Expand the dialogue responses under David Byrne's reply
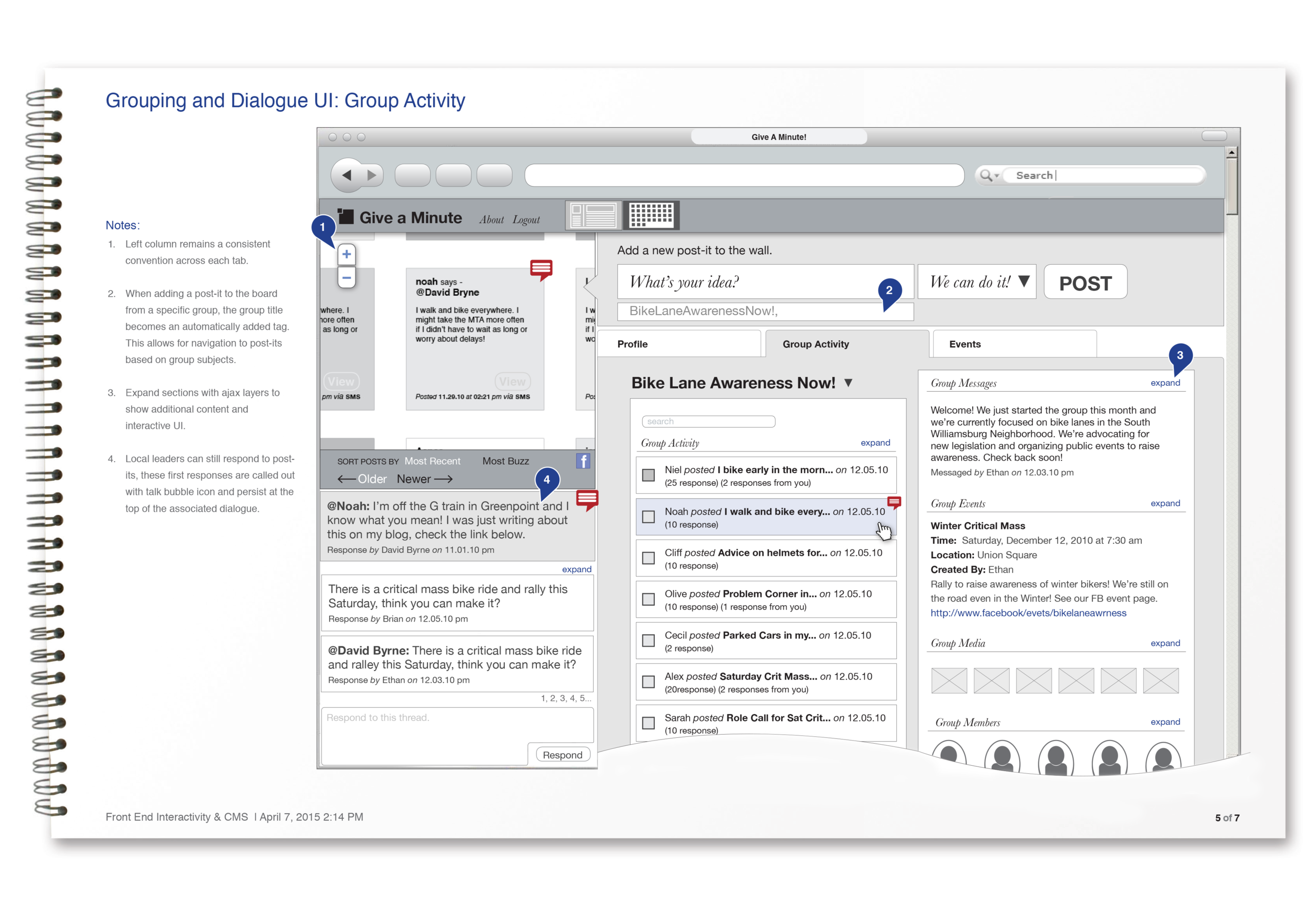Viewport: 1316px width, 900px height. click(576, 569)
